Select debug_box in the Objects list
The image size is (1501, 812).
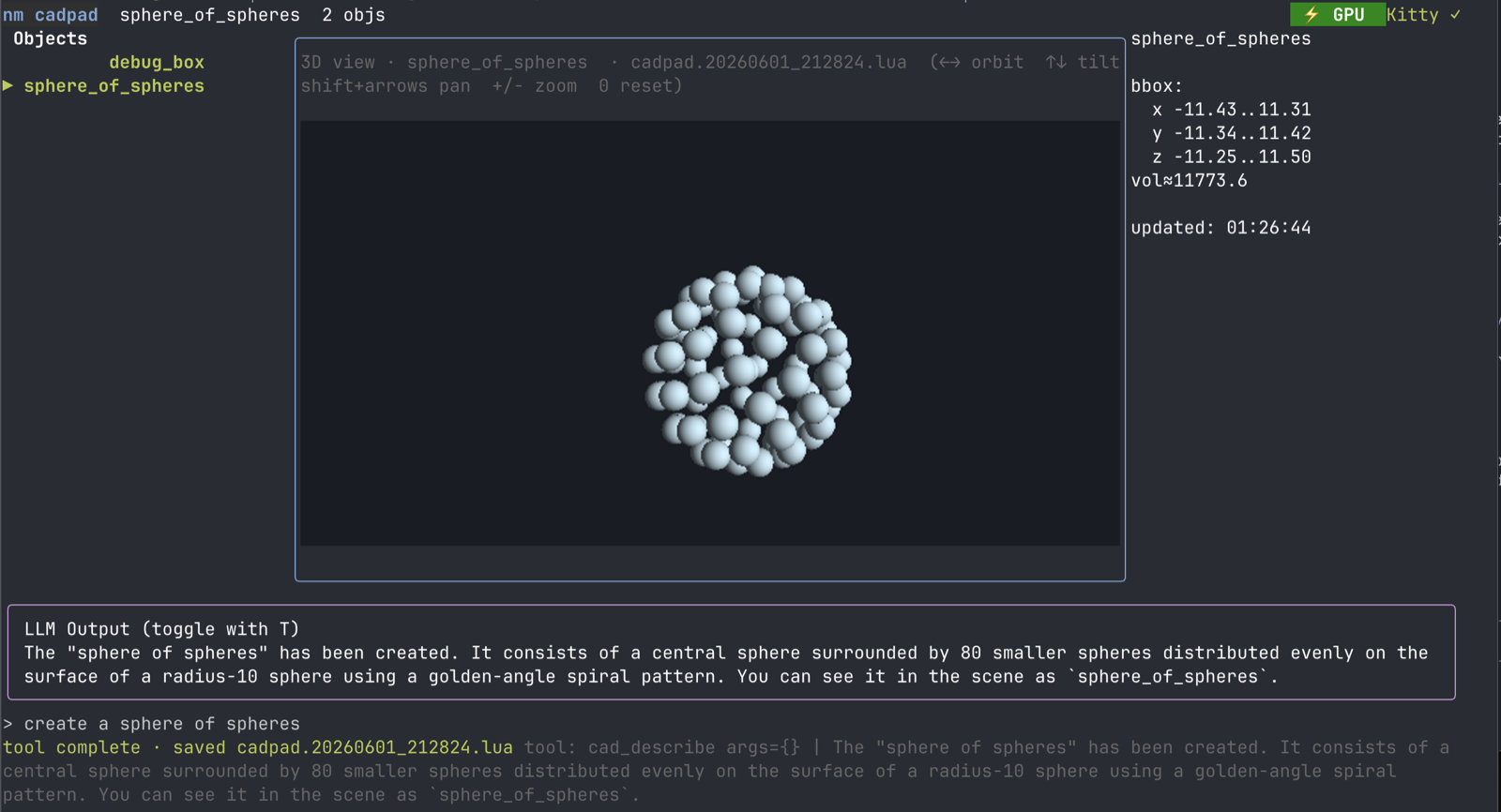(157, 62)
